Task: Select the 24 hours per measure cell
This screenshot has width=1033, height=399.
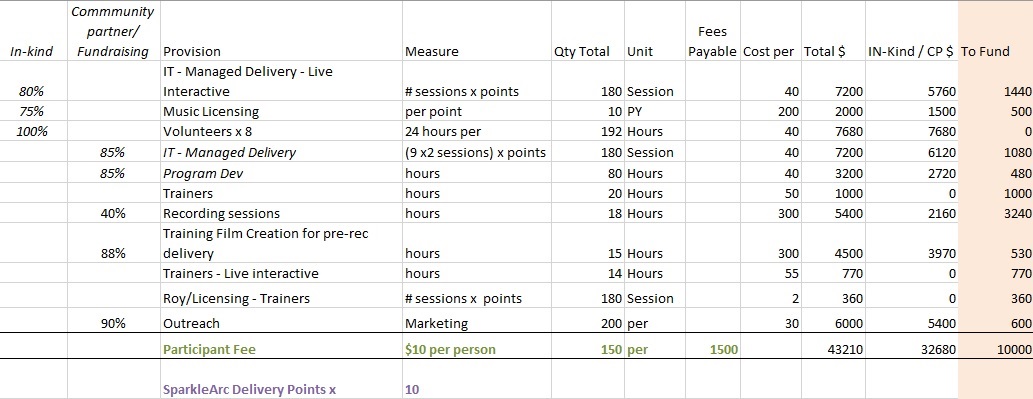Action: click(476, 131)
